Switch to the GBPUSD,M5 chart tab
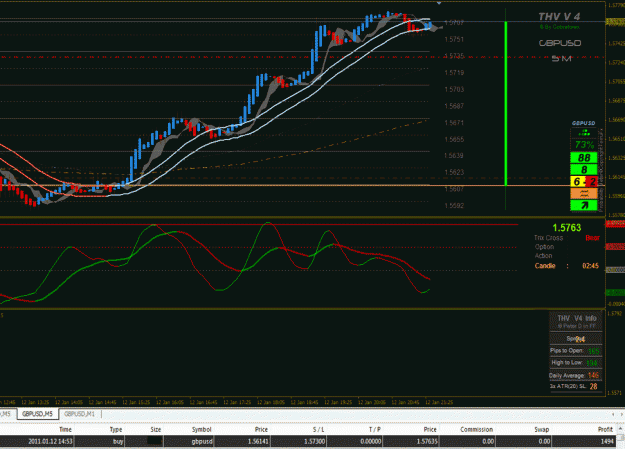 click(x=37, y=414)
